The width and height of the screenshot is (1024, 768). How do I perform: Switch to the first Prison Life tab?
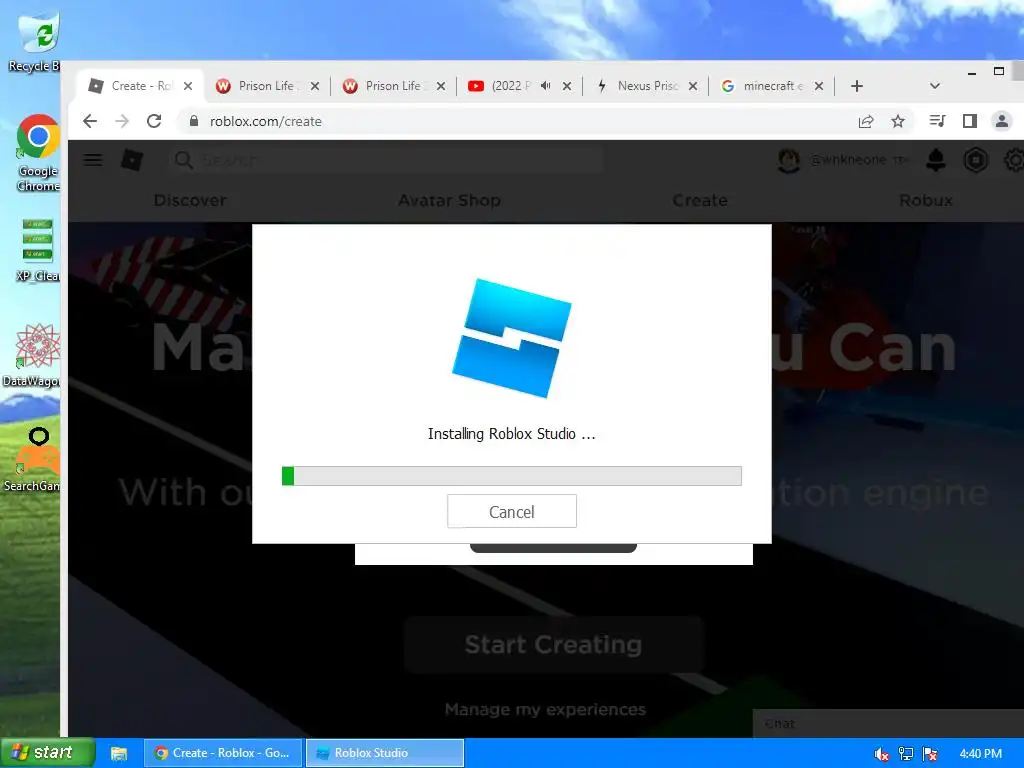click(266, 86)
